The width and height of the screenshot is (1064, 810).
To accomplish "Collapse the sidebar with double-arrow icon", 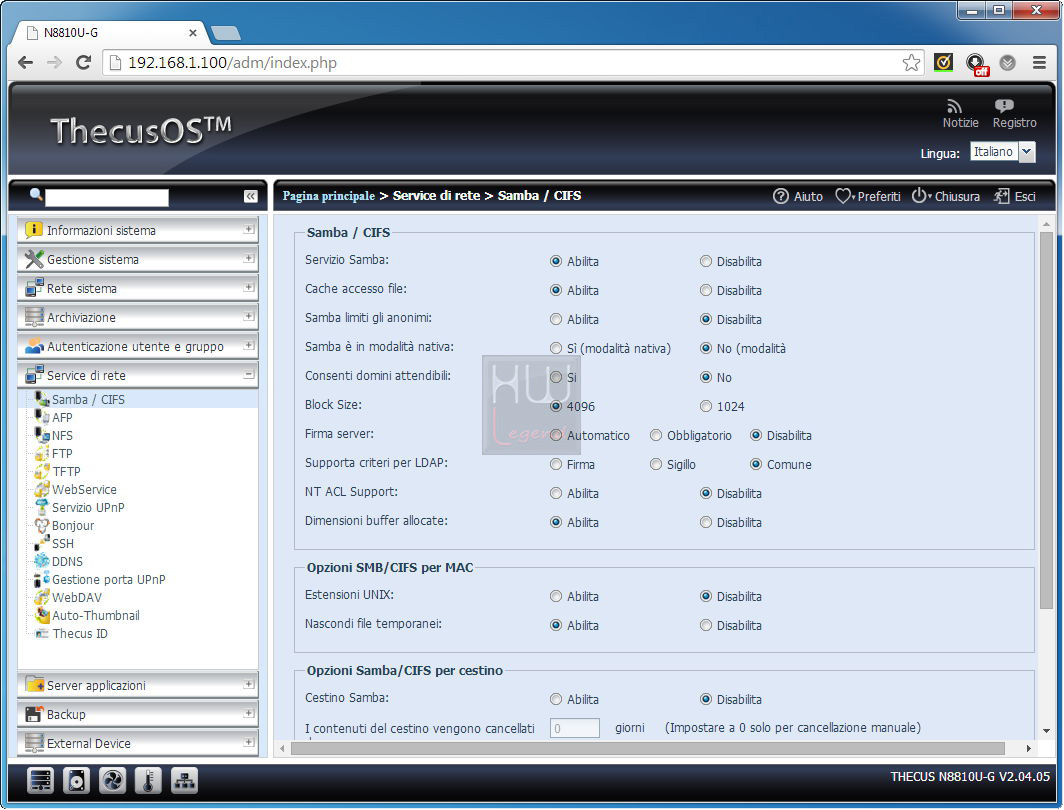I will pyautogui.click(x=250, y=196).
